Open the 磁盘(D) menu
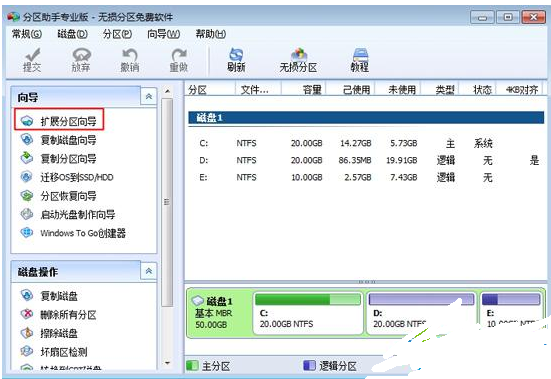This screenshot has width=551, height=379. [72, 34]
